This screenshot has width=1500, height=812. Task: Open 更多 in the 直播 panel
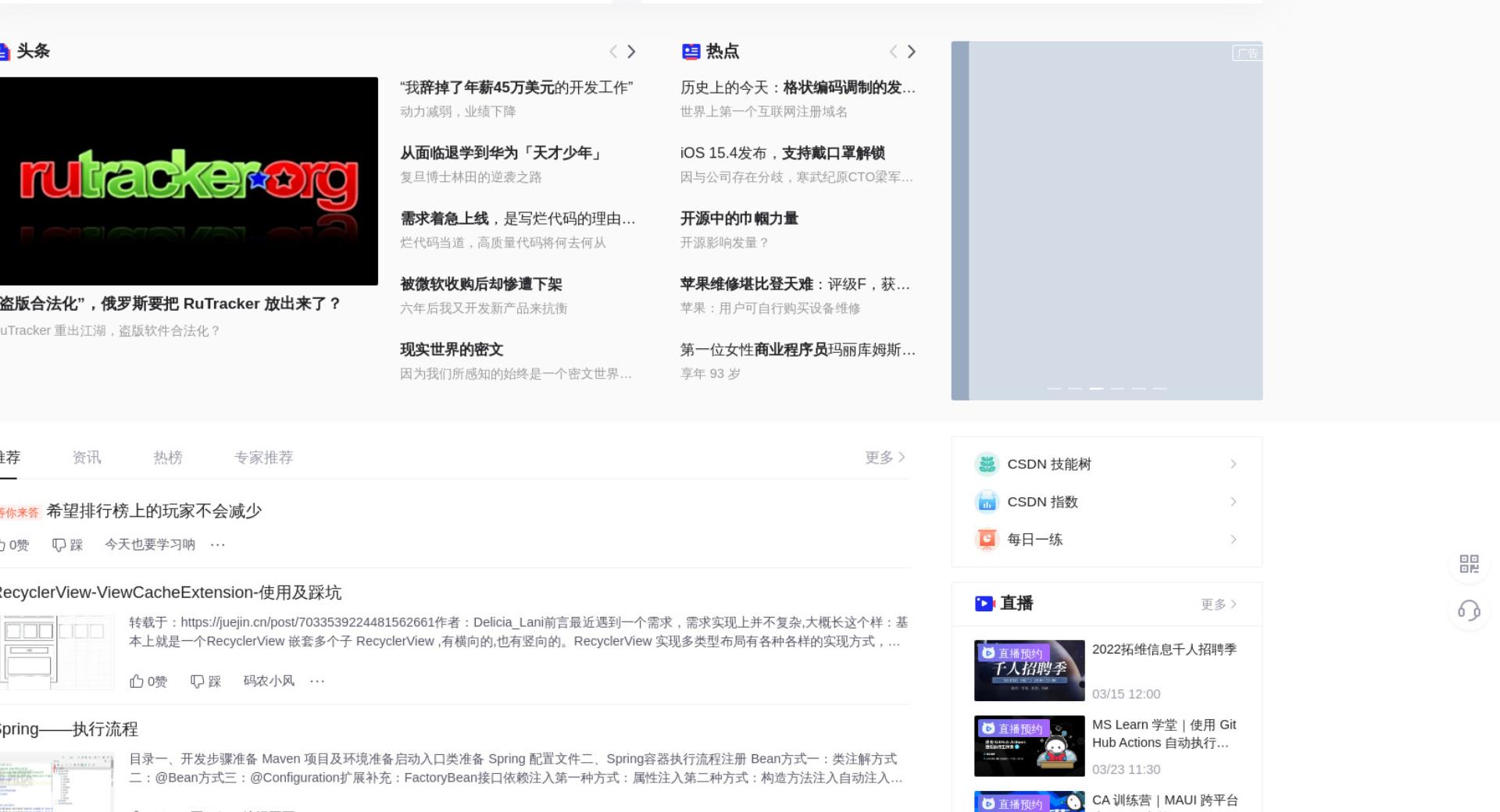tap(1219, 604)
